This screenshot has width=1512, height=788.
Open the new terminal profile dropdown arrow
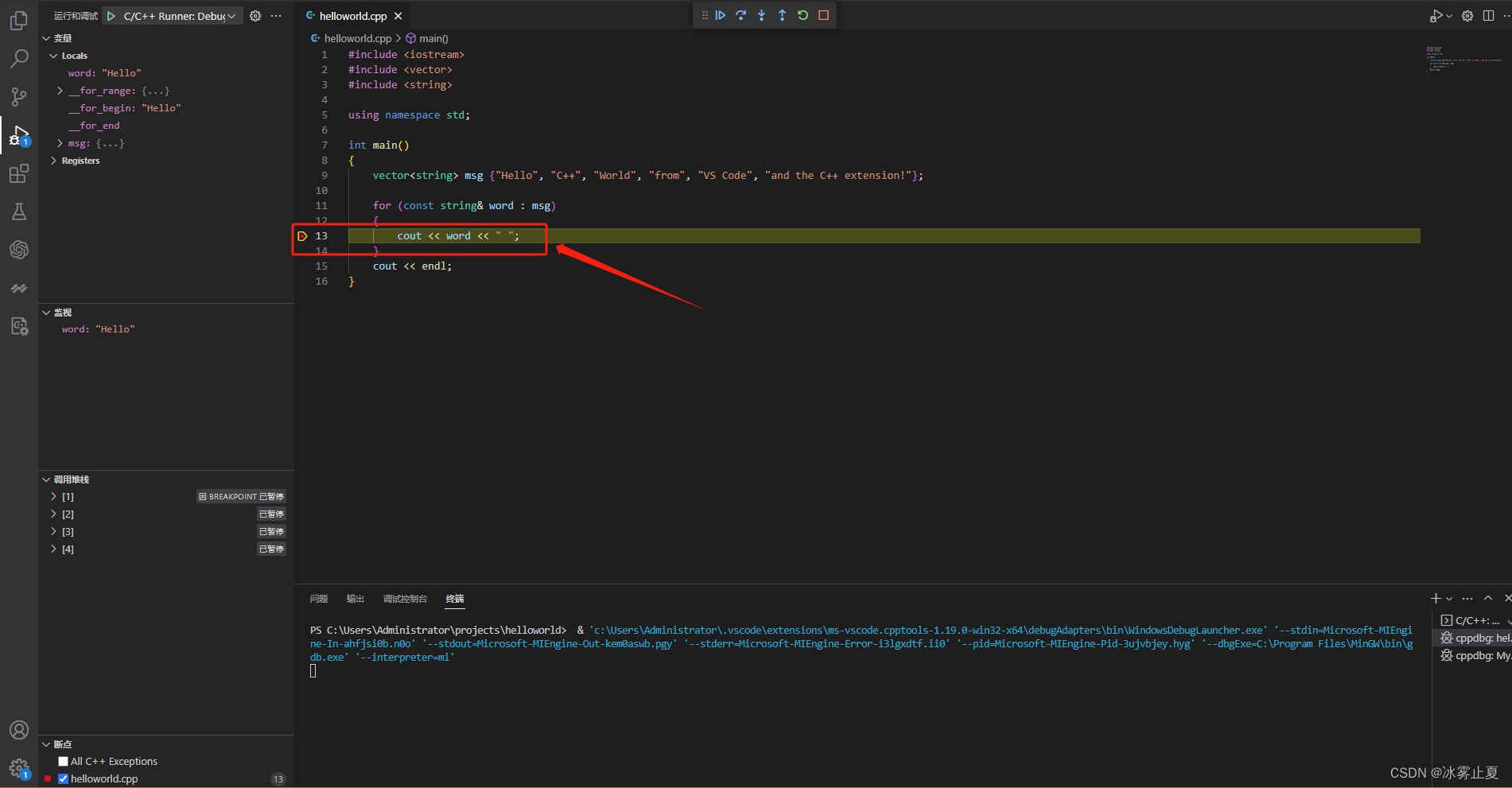tap(1449, 599)
